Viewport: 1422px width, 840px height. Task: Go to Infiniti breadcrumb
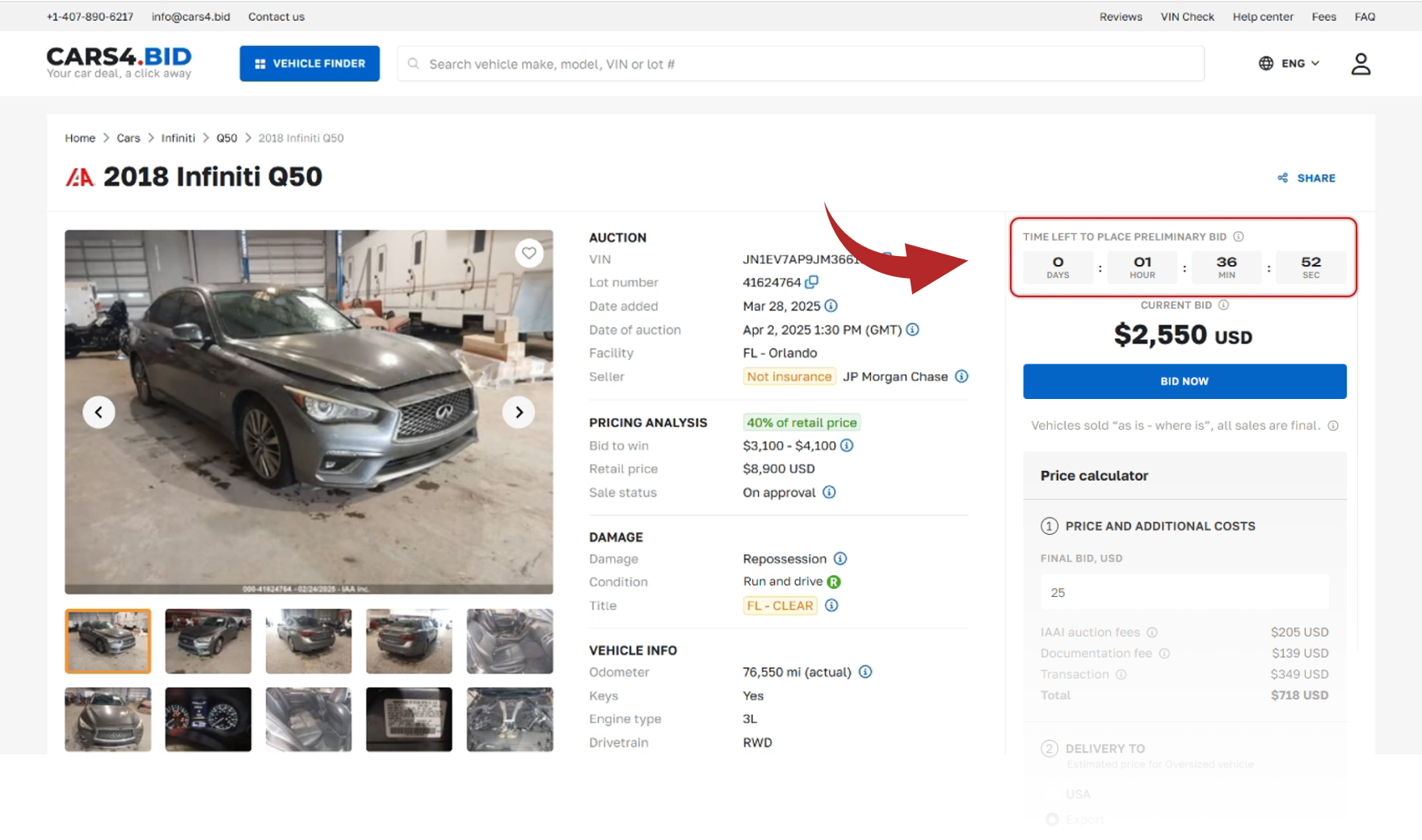(178, 138)
